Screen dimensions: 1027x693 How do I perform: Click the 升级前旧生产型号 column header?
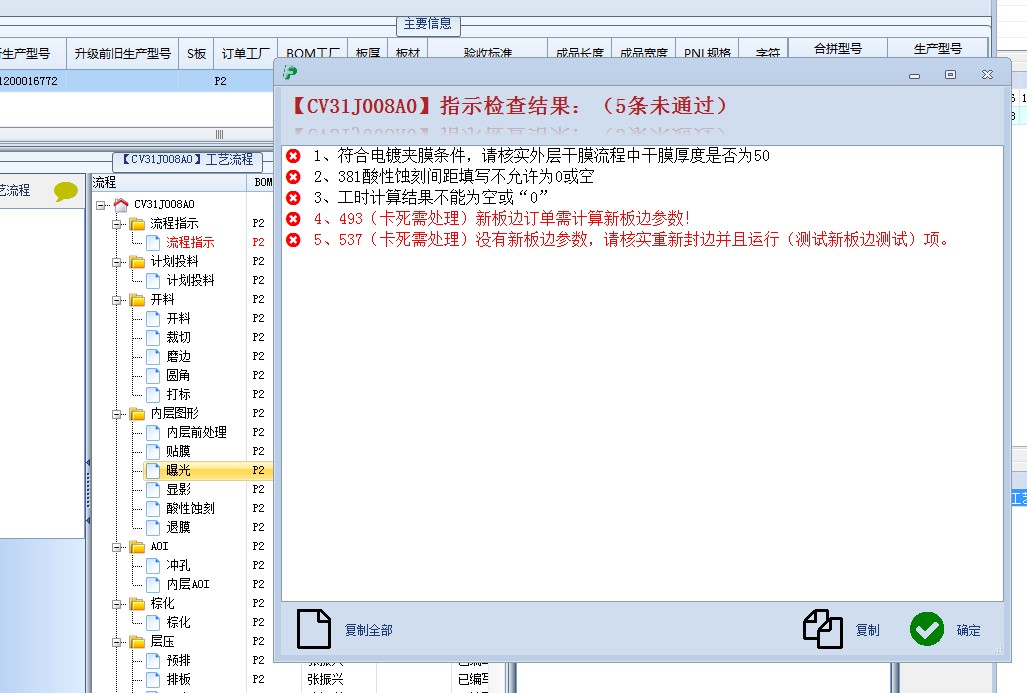[122, 54]
